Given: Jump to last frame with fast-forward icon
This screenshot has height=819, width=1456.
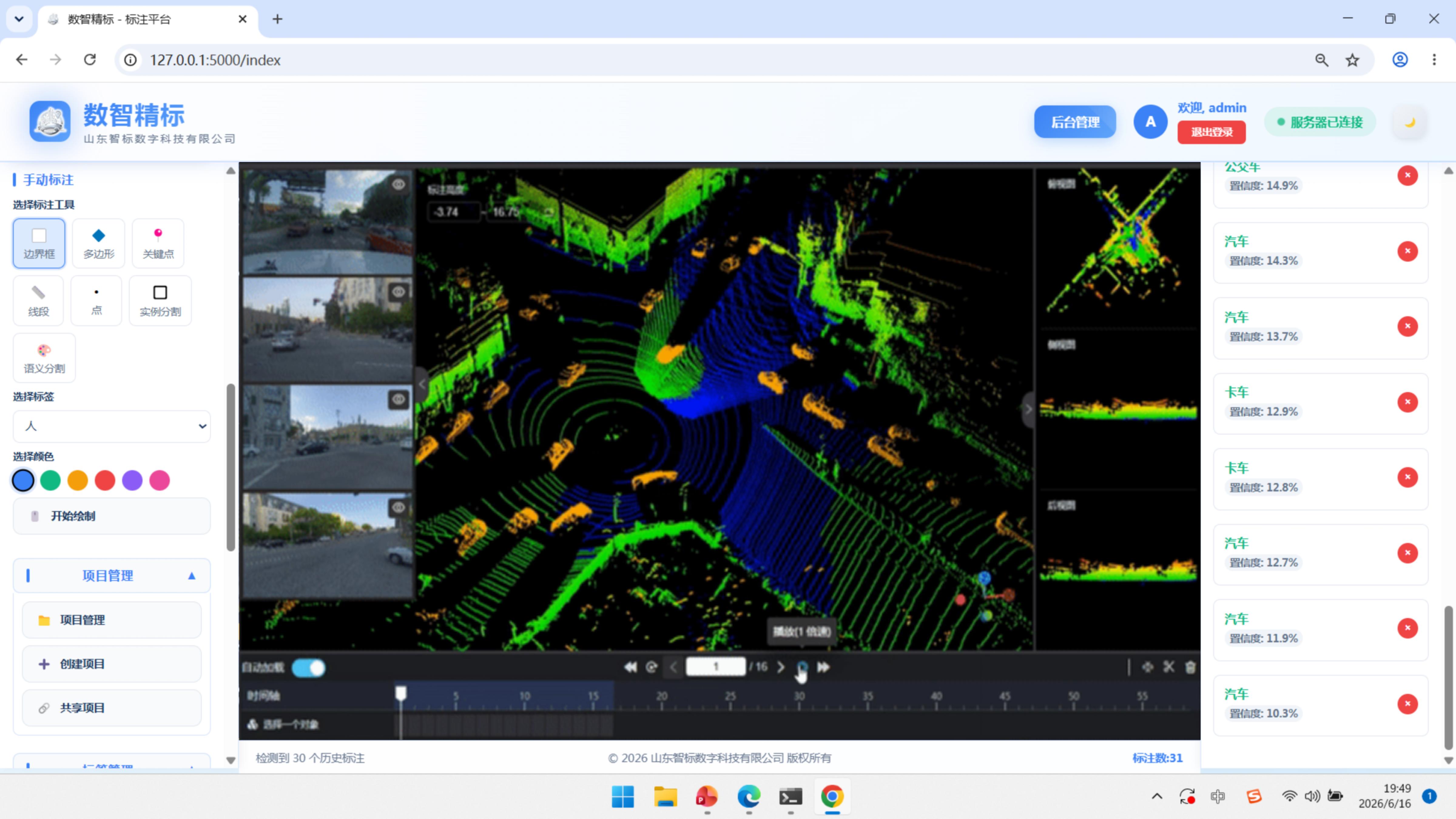Looking at the screenshot, I should 824,668.
